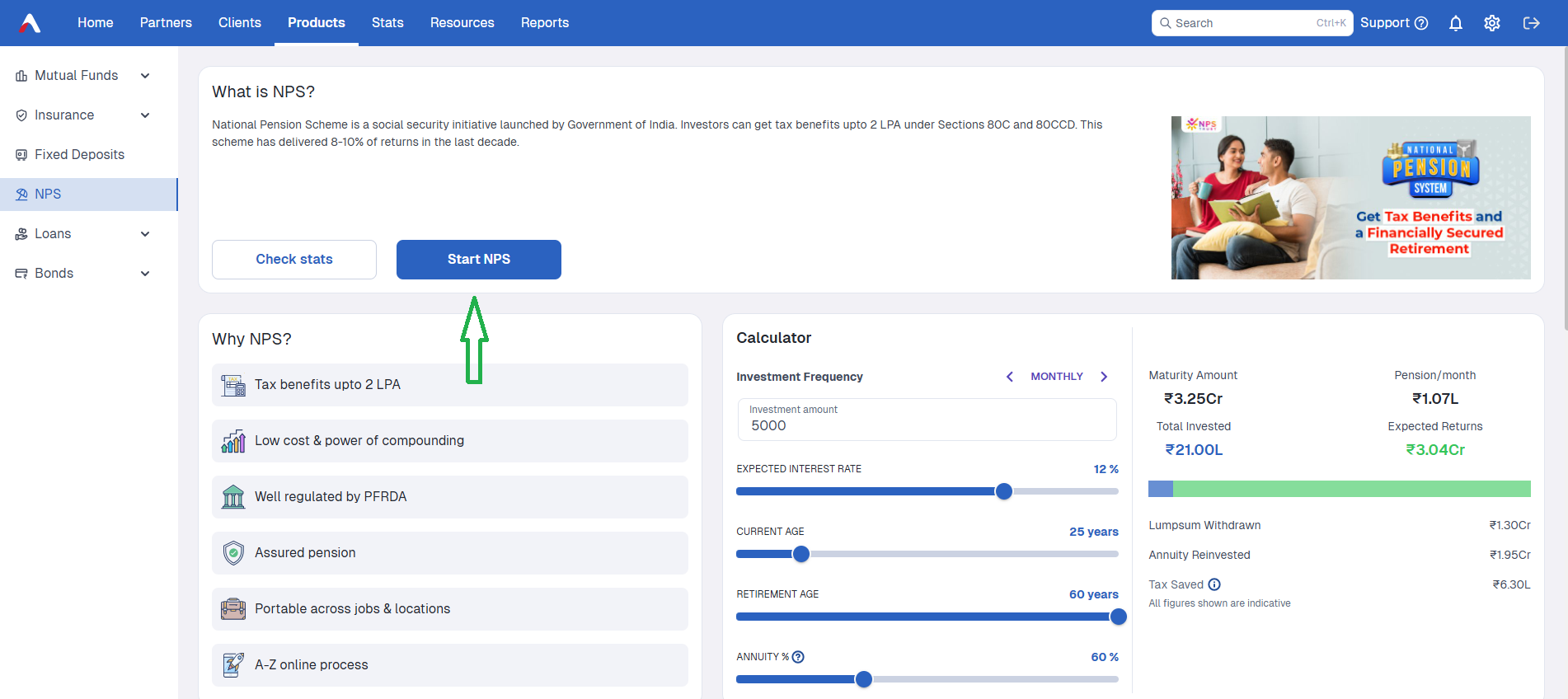
Task: Open the settings gear
Action: (1492, 23)
